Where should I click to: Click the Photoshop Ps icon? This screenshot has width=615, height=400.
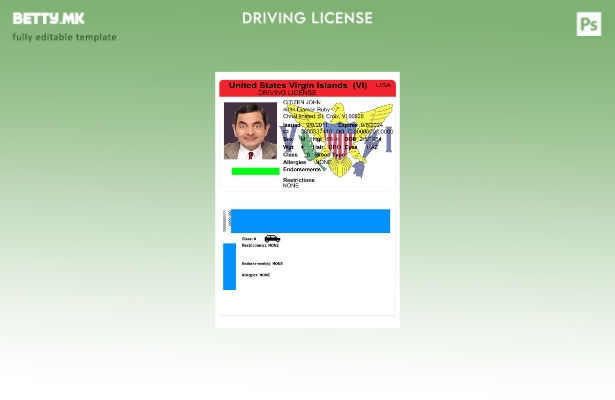[589, 24]
